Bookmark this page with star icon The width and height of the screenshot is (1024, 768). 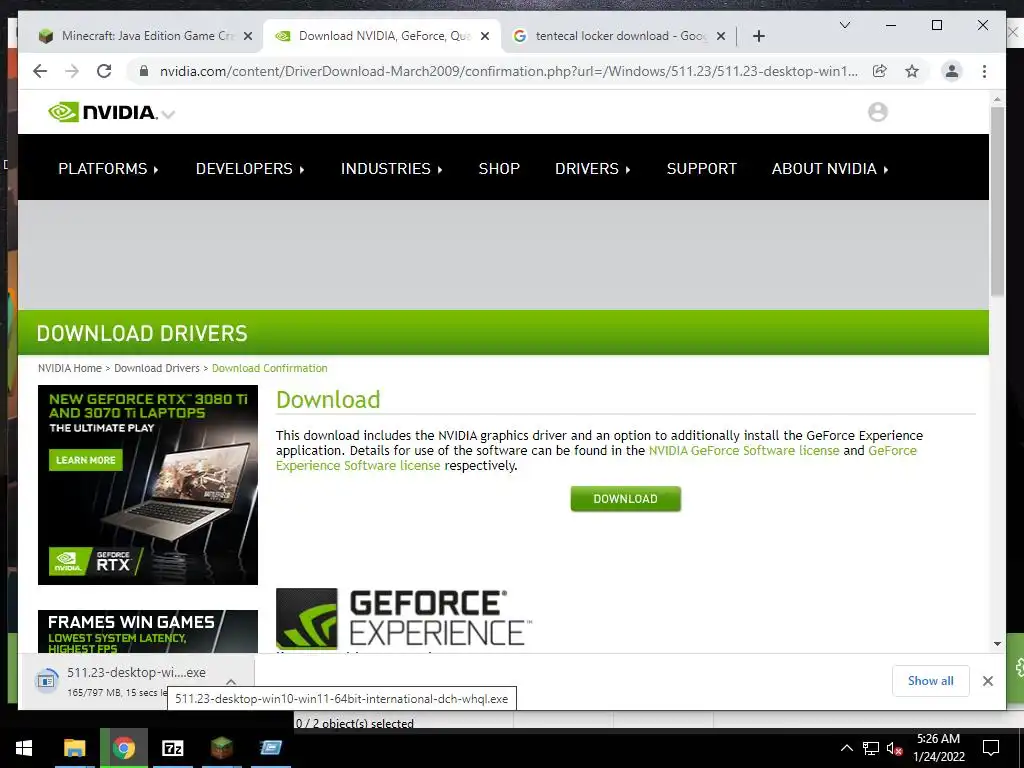912,71
